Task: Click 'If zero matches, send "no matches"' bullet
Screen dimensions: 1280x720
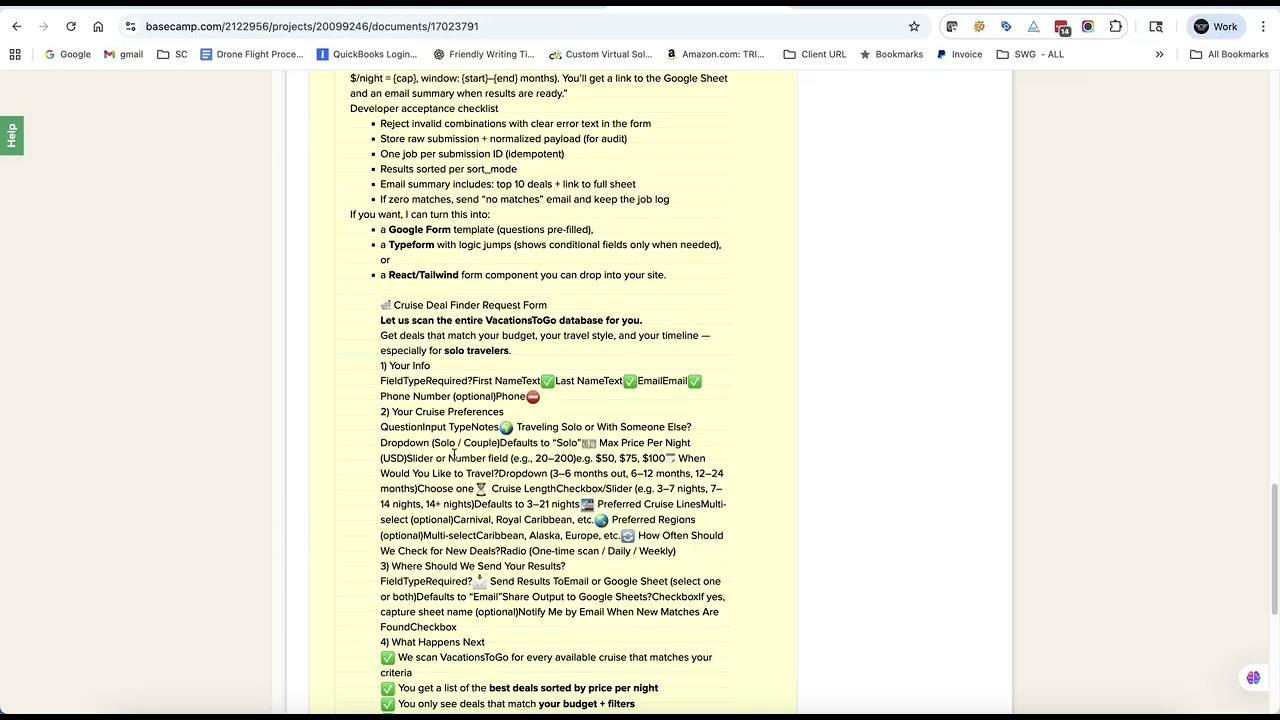Action: coord(524,199)
